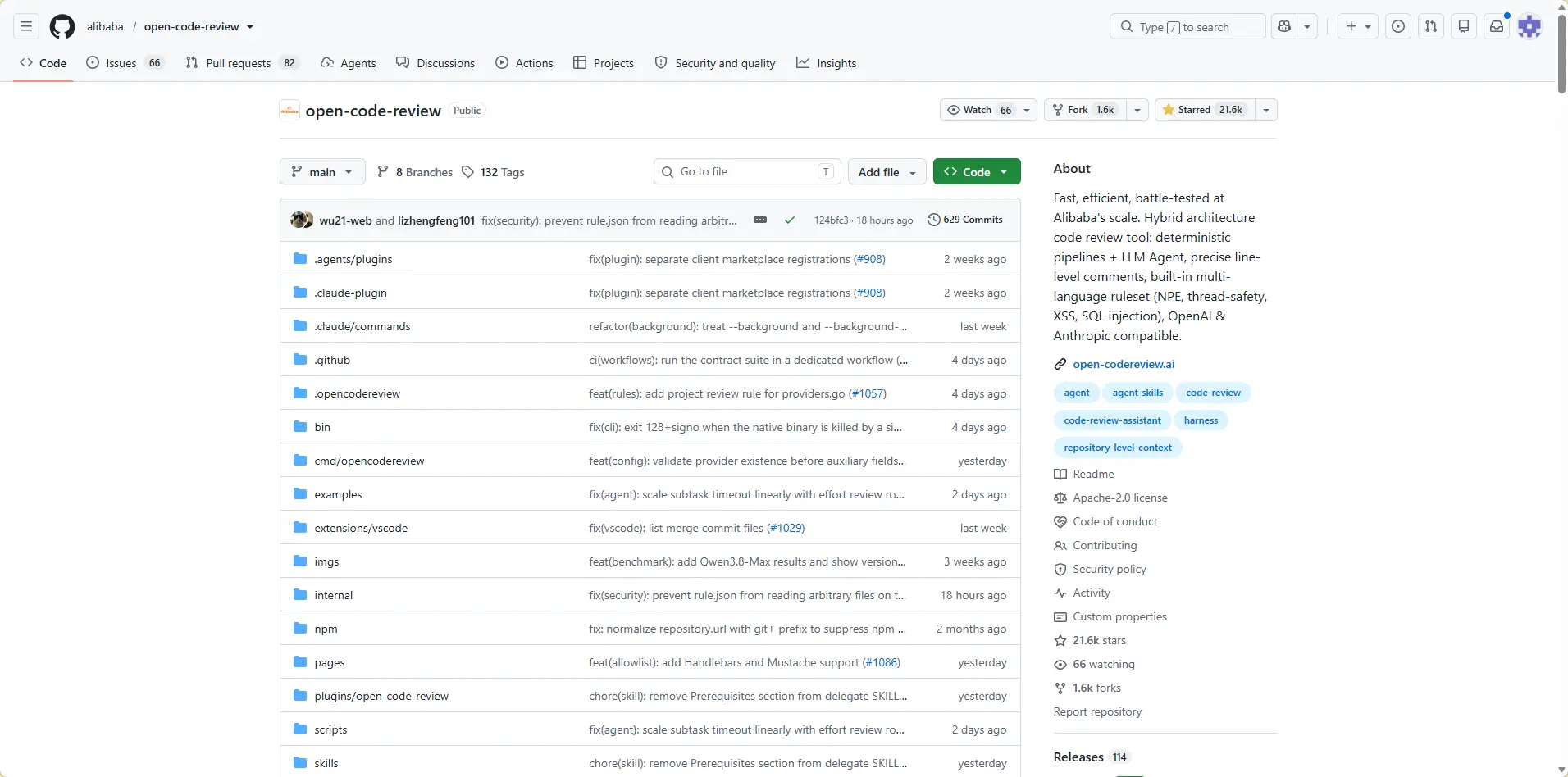The height and width of the screenshot is (777, 1568).
Task: Fork the repository with Fork button
Action: click(x=1084, y=110)
